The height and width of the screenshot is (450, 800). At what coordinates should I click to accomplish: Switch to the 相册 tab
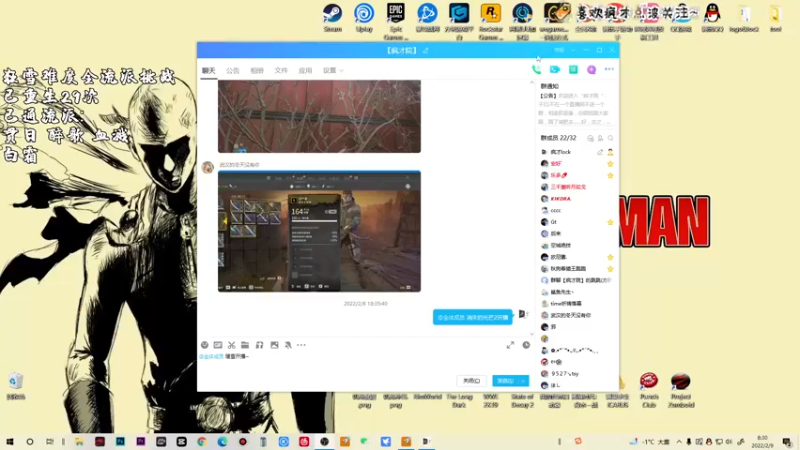[x=257, y=71]
